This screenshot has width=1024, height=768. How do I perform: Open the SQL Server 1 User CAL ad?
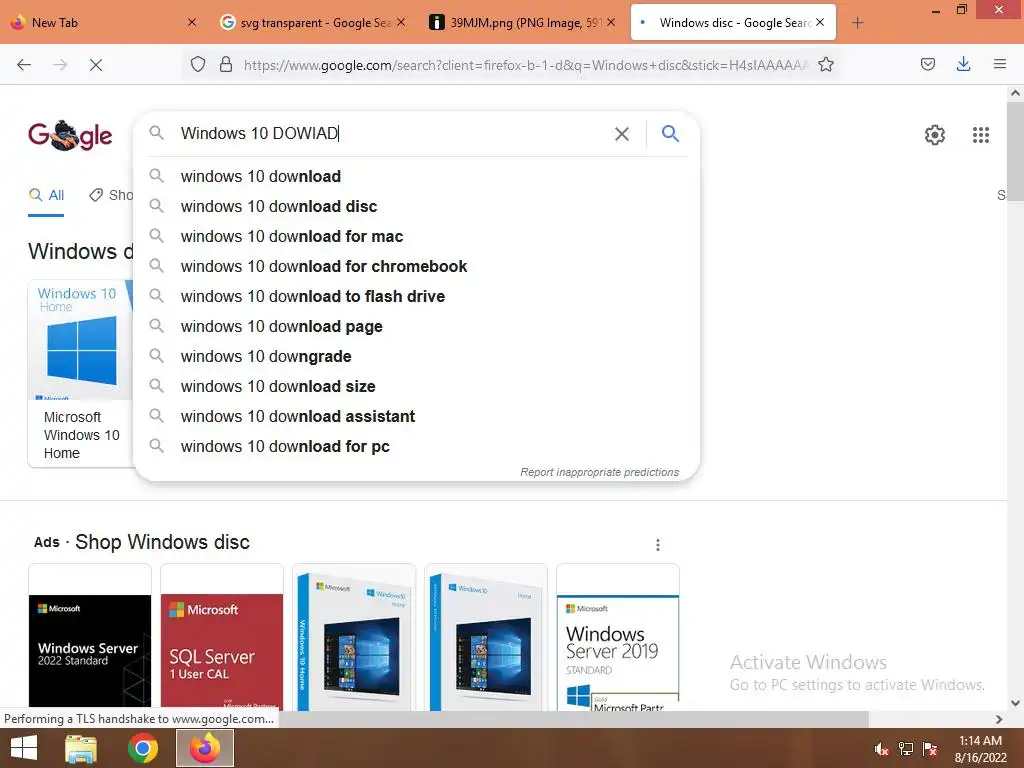[x=222, y=637]
